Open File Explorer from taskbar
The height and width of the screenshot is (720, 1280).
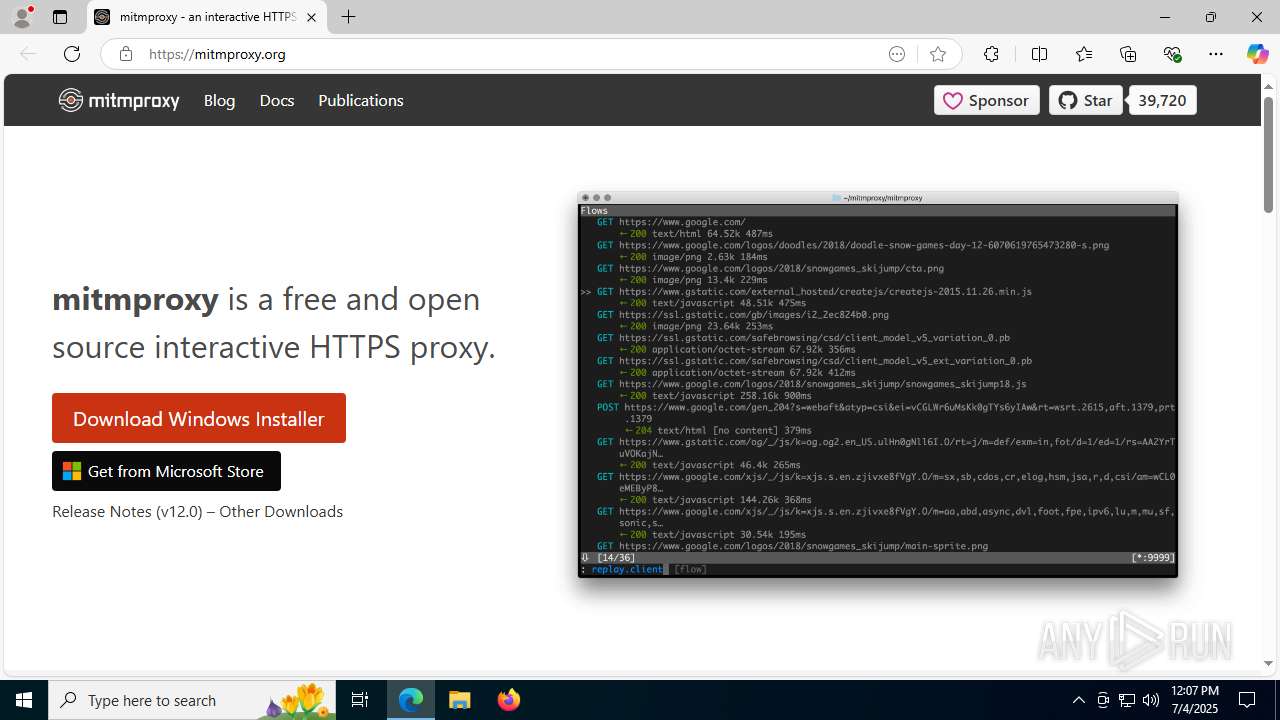point(460,700)
